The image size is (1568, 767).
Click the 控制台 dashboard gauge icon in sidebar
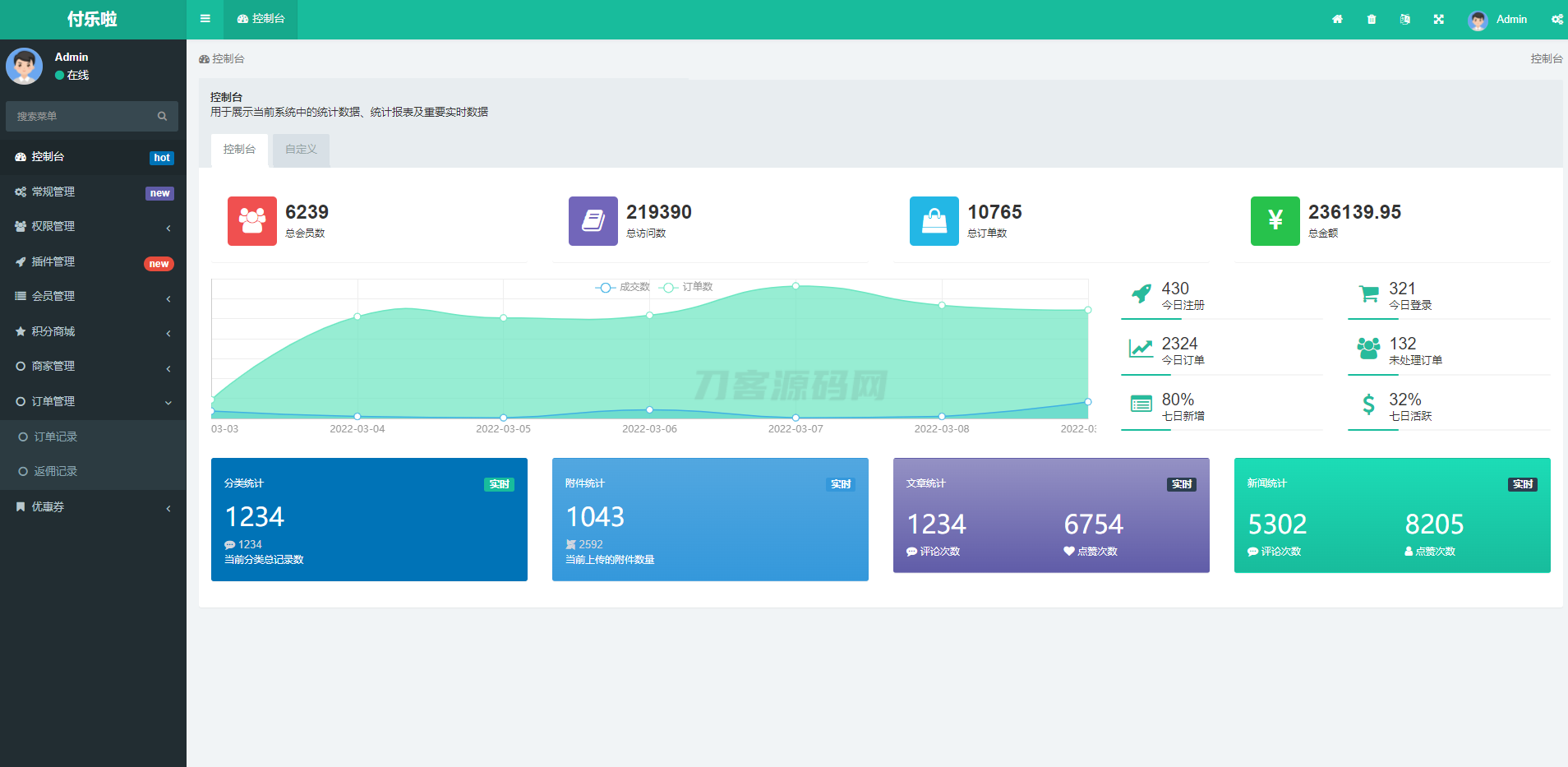(x=20, y=156)
